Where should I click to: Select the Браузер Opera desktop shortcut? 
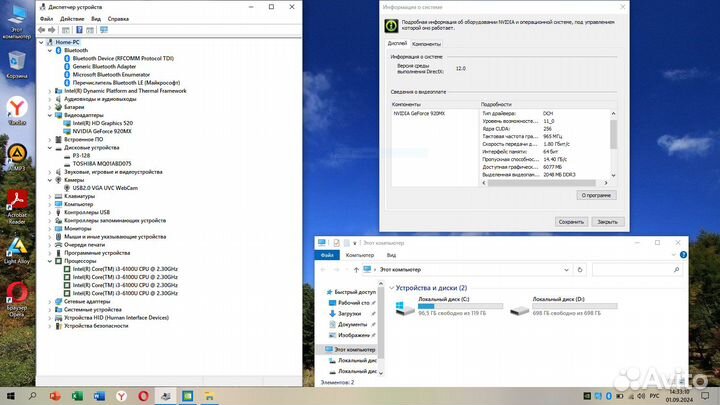click(x=17, y=300)
